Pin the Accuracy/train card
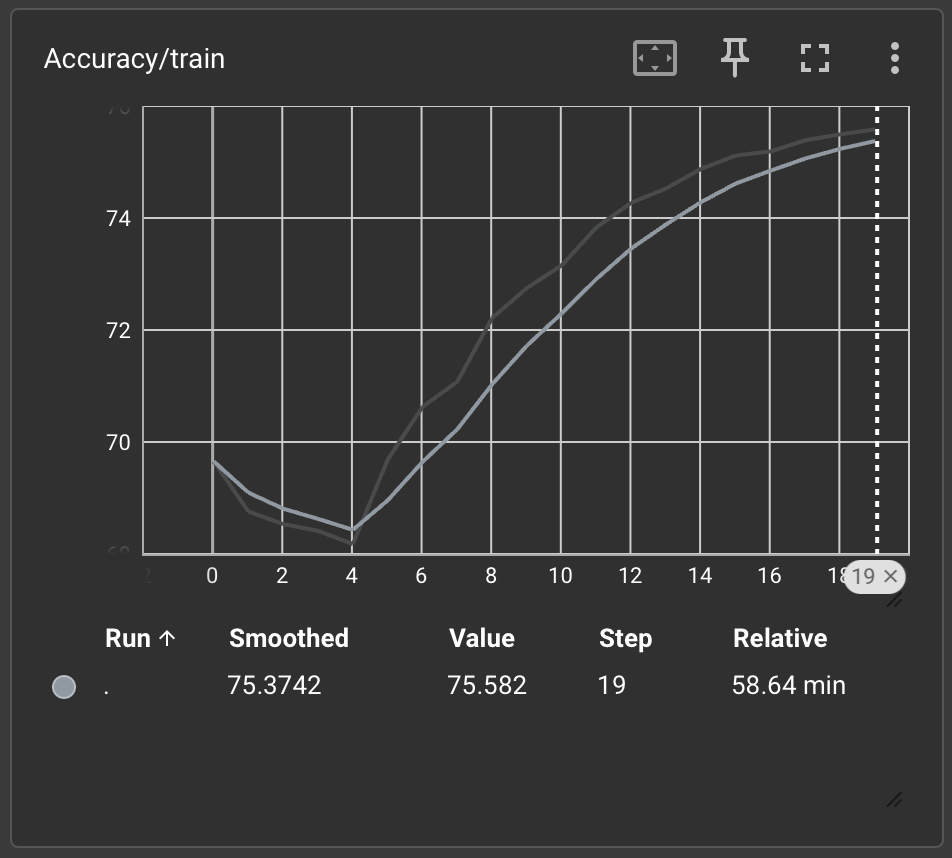 click(734, 58)
